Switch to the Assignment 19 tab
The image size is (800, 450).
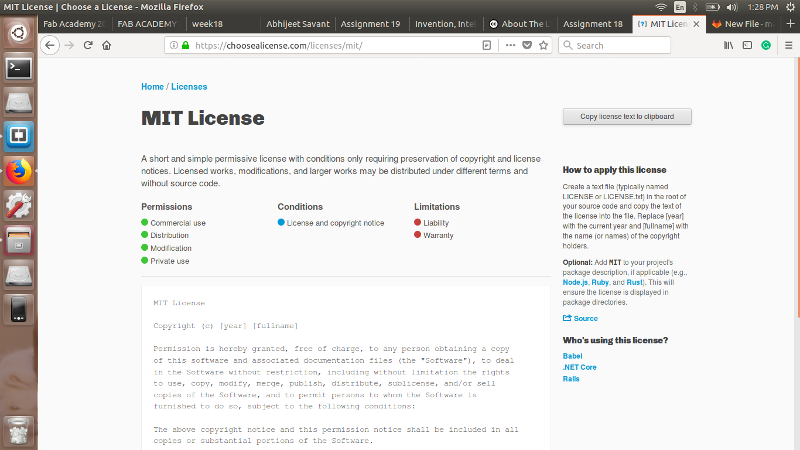[x=371, y=23]
